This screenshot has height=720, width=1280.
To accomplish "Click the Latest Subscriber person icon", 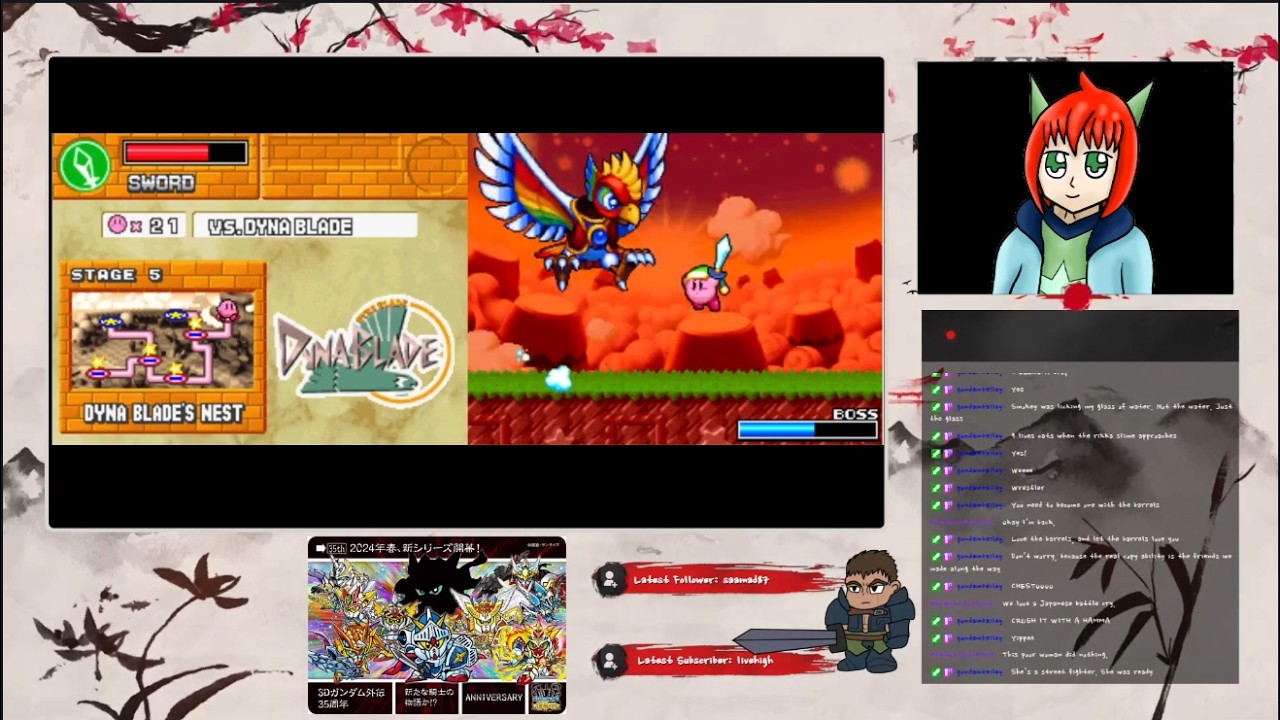I will [x=610, y=660].
